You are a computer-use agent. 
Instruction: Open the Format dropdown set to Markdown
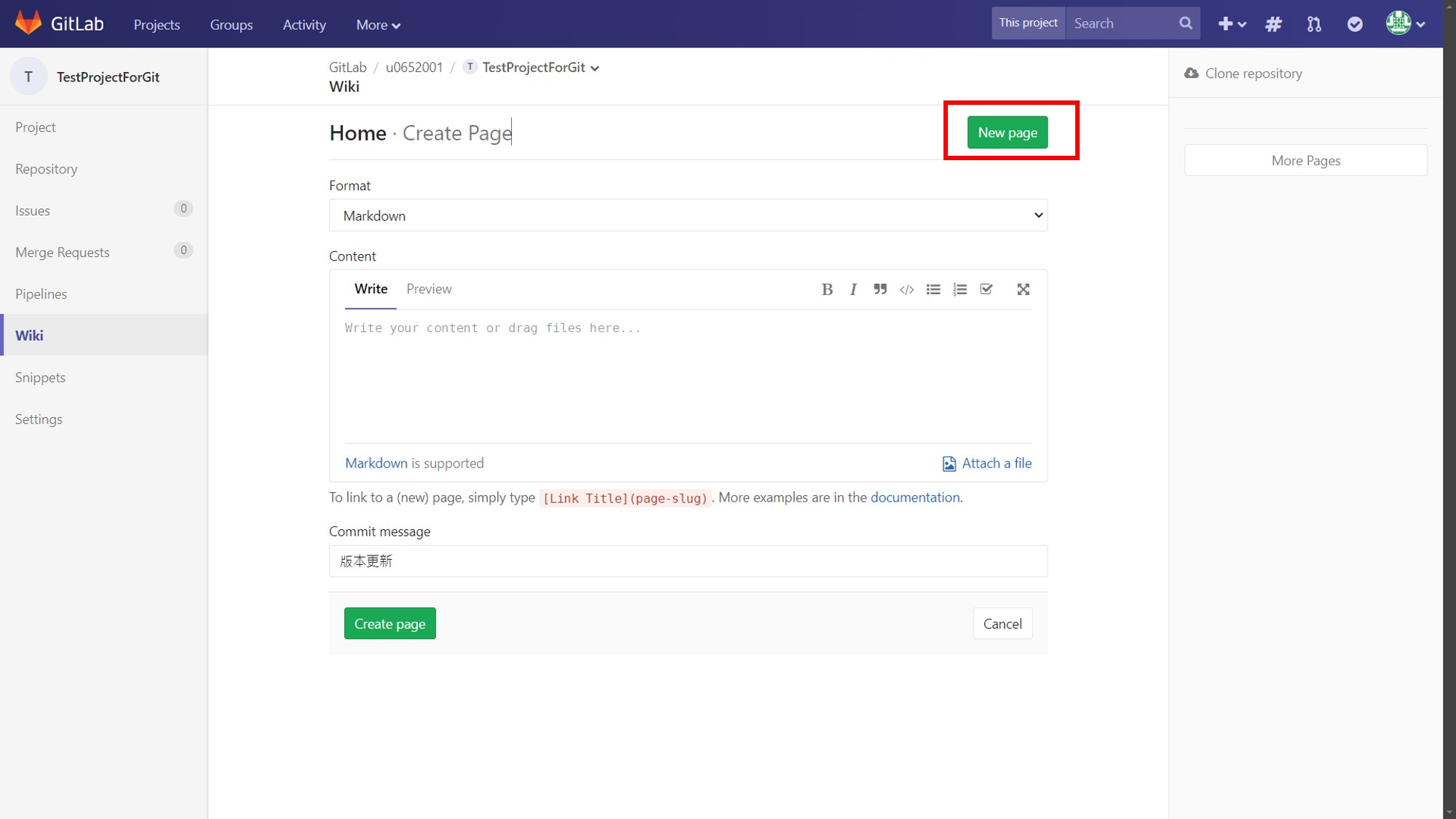pos(688,215)
